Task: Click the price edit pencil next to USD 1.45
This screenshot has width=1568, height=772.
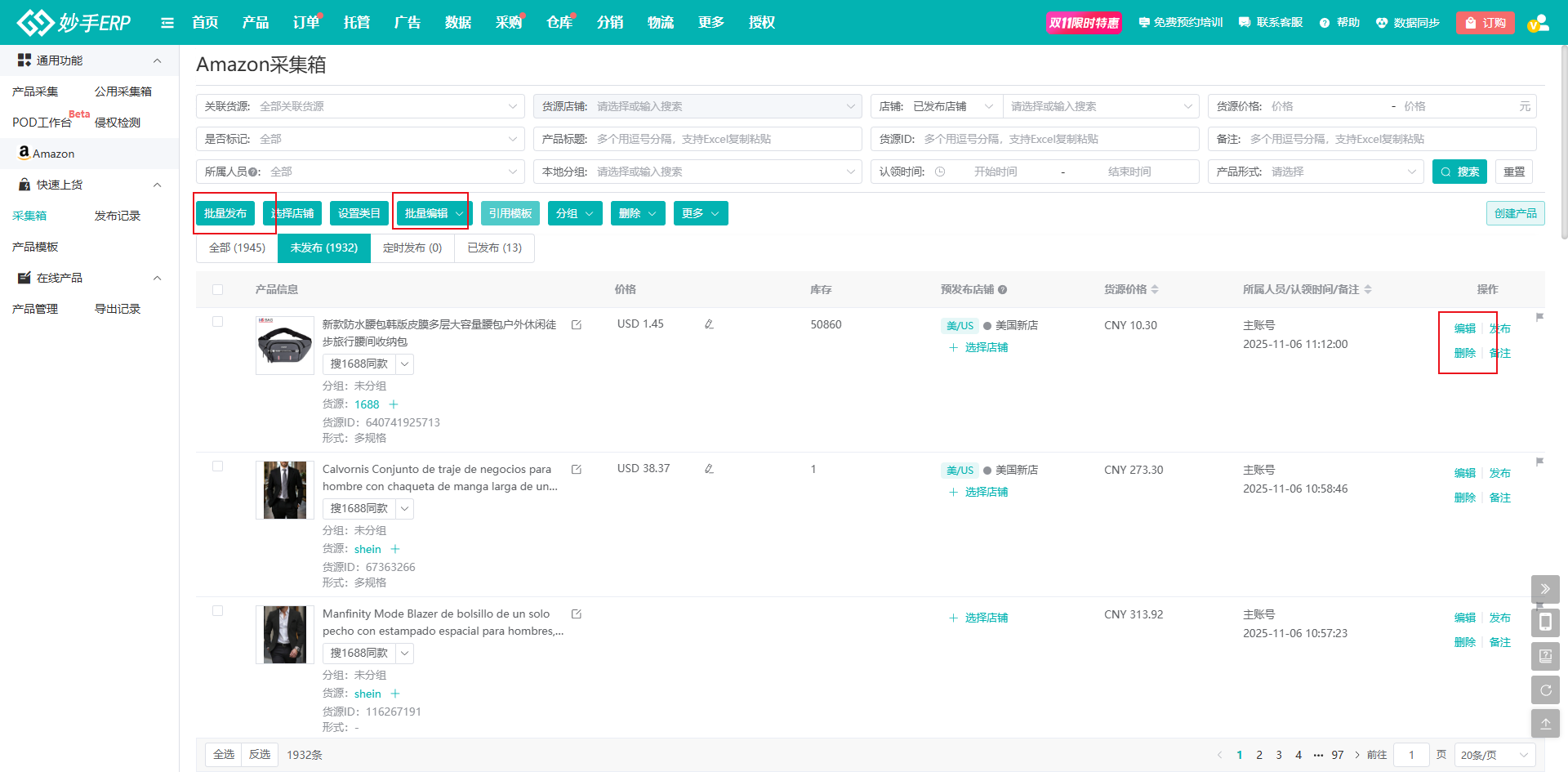Action: pos(709,324)
